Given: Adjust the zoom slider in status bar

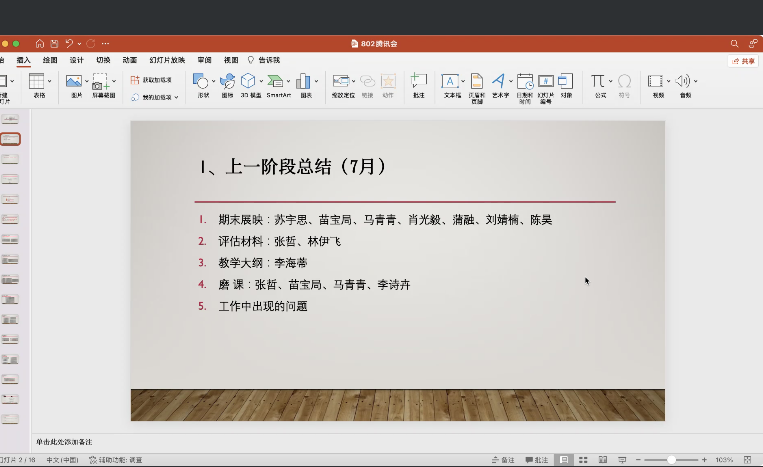Looking at the screenshot, I should click(x=671, y=459).
